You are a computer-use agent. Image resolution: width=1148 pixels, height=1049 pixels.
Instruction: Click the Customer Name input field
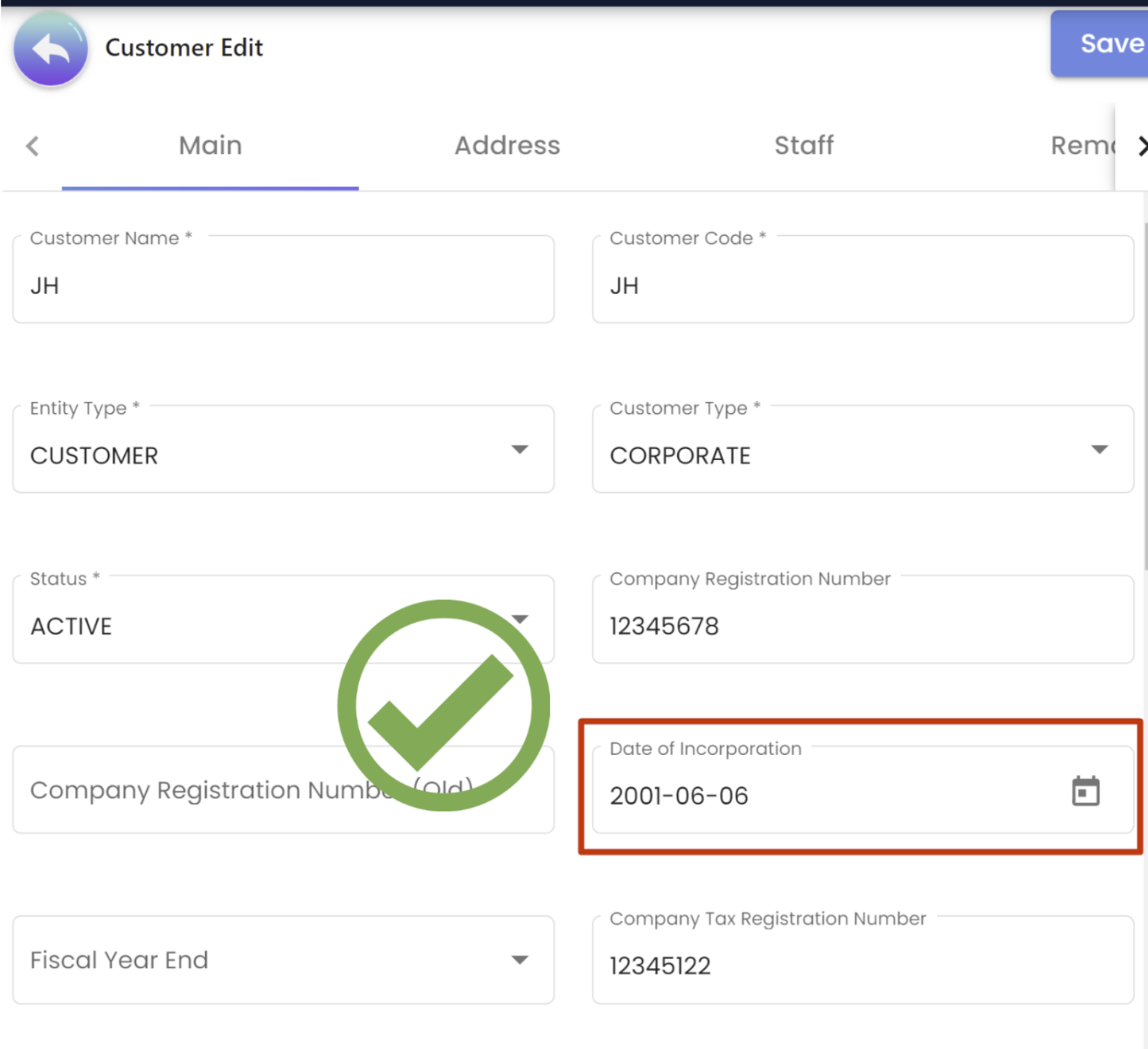(283, 286)
